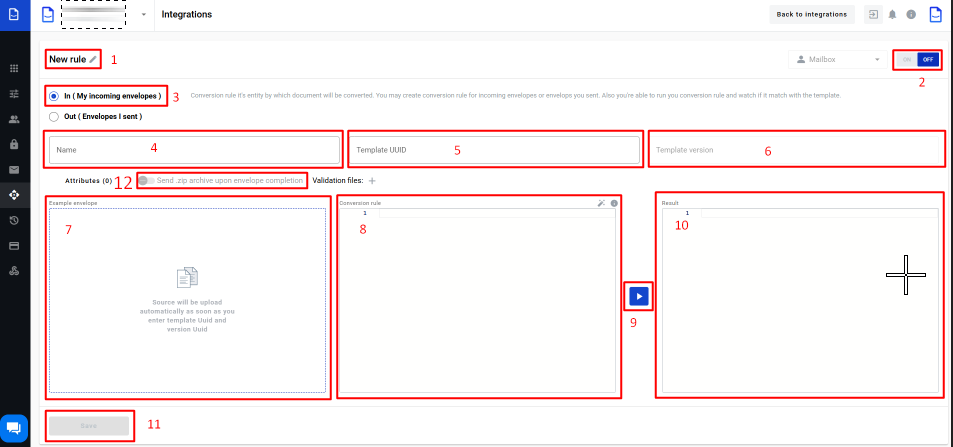Click the pencil icon beside New rule
The height and width of the screenshot is (447, 953).
point(93,60)
